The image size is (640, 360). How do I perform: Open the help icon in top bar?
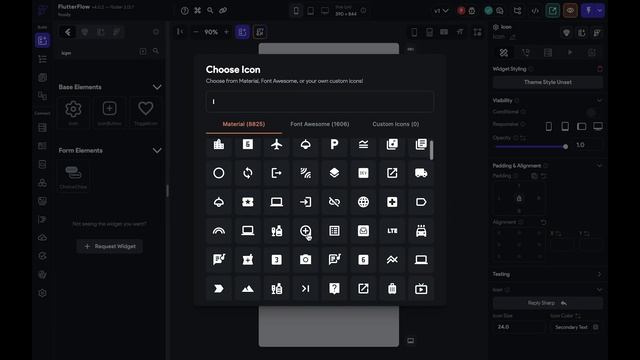(x=185, y=11)
